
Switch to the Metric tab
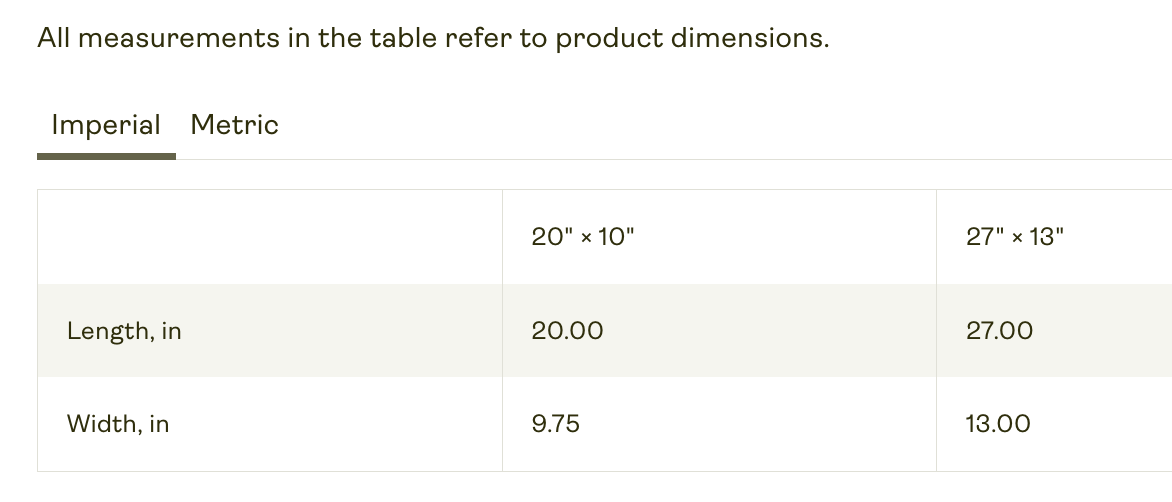(234, 125)
